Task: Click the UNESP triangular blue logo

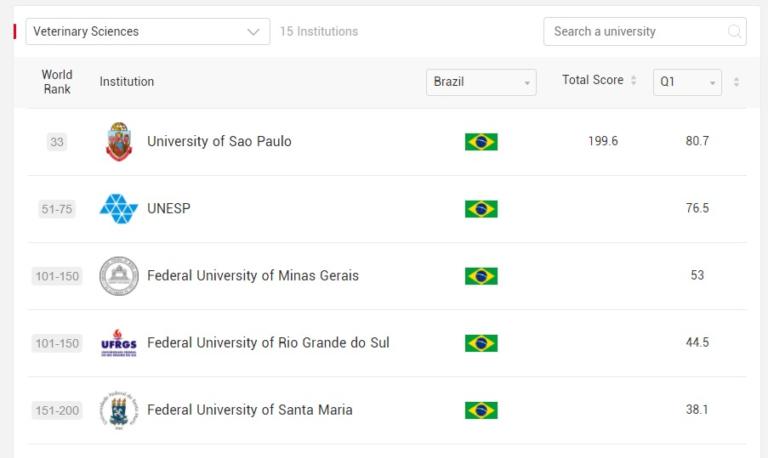Action: click(x=119, y=209)
